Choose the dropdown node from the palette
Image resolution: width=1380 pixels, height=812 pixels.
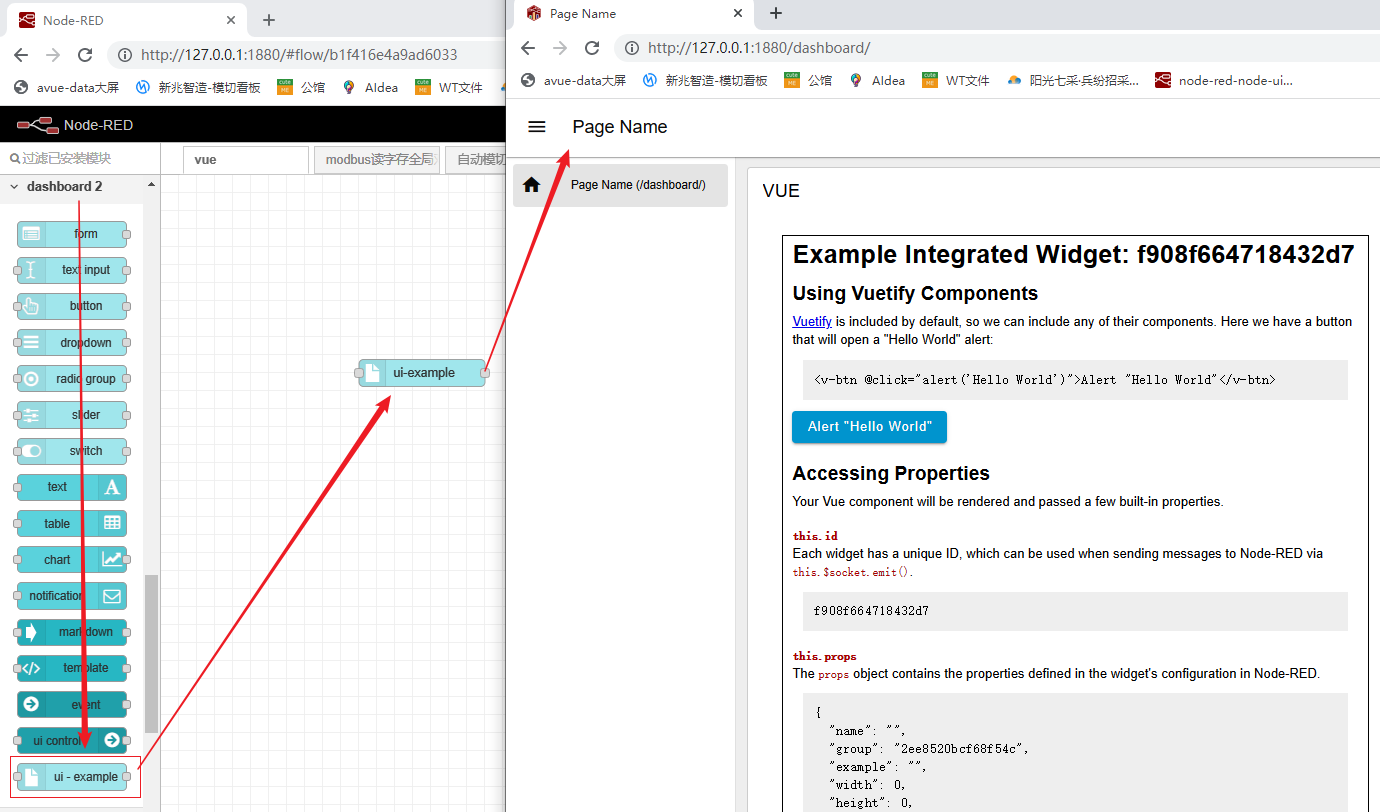pos(72,343)
